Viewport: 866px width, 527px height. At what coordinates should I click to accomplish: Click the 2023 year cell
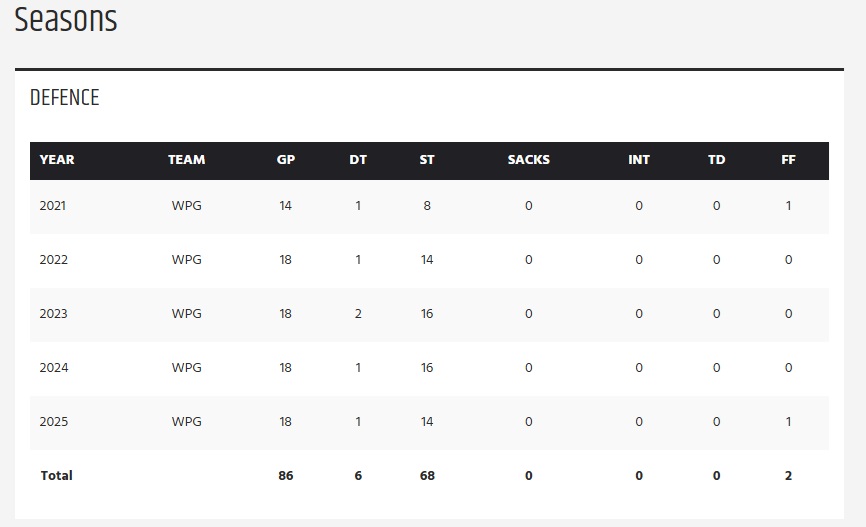click(53, 314)
